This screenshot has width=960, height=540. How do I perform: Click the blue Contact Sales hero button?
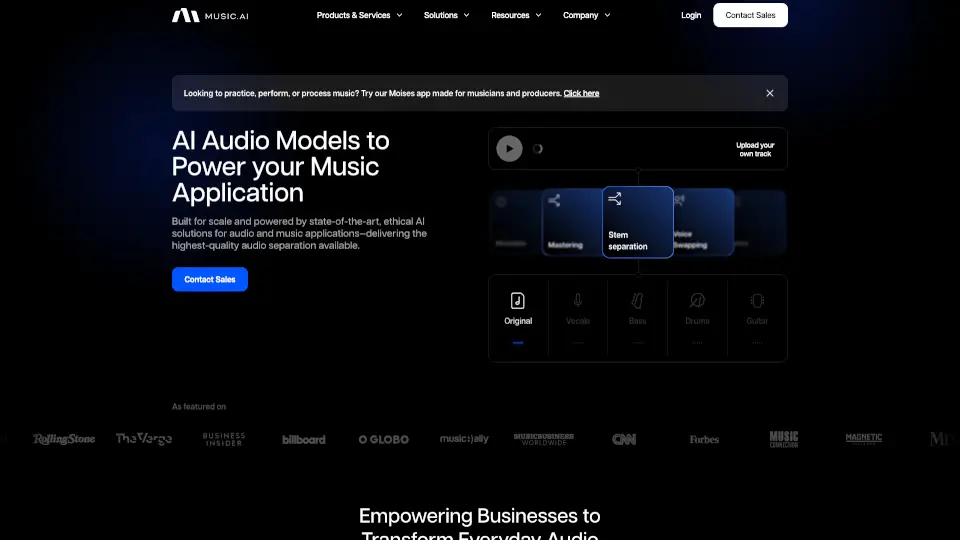click(209, 279)
